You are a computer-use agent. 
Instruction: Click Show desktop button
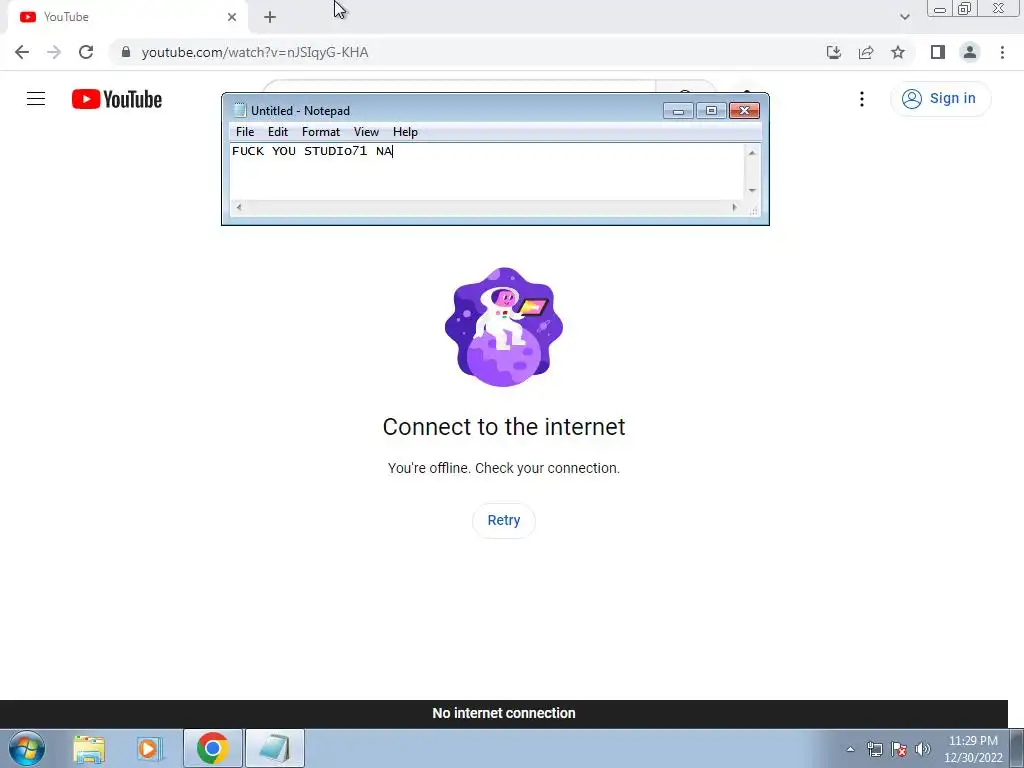[1017, 748]
